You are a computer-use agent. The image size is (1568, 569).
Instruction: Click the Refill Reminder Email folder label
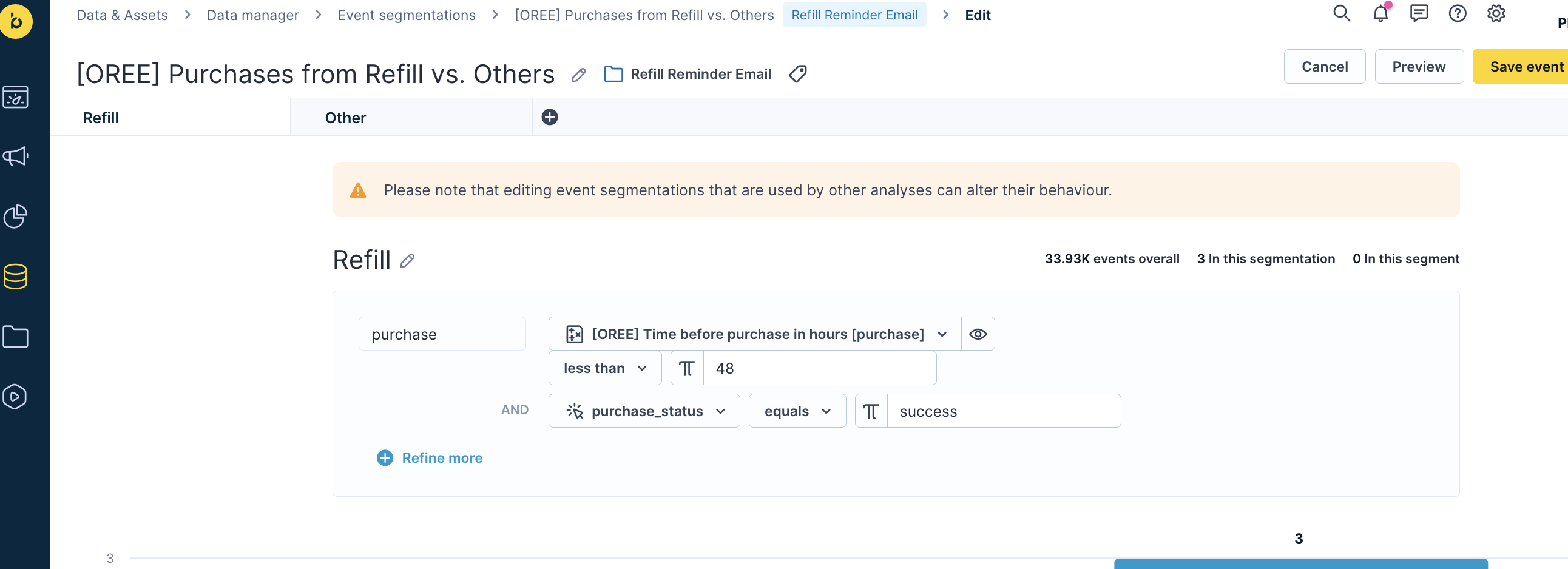(x=700, y=74)
